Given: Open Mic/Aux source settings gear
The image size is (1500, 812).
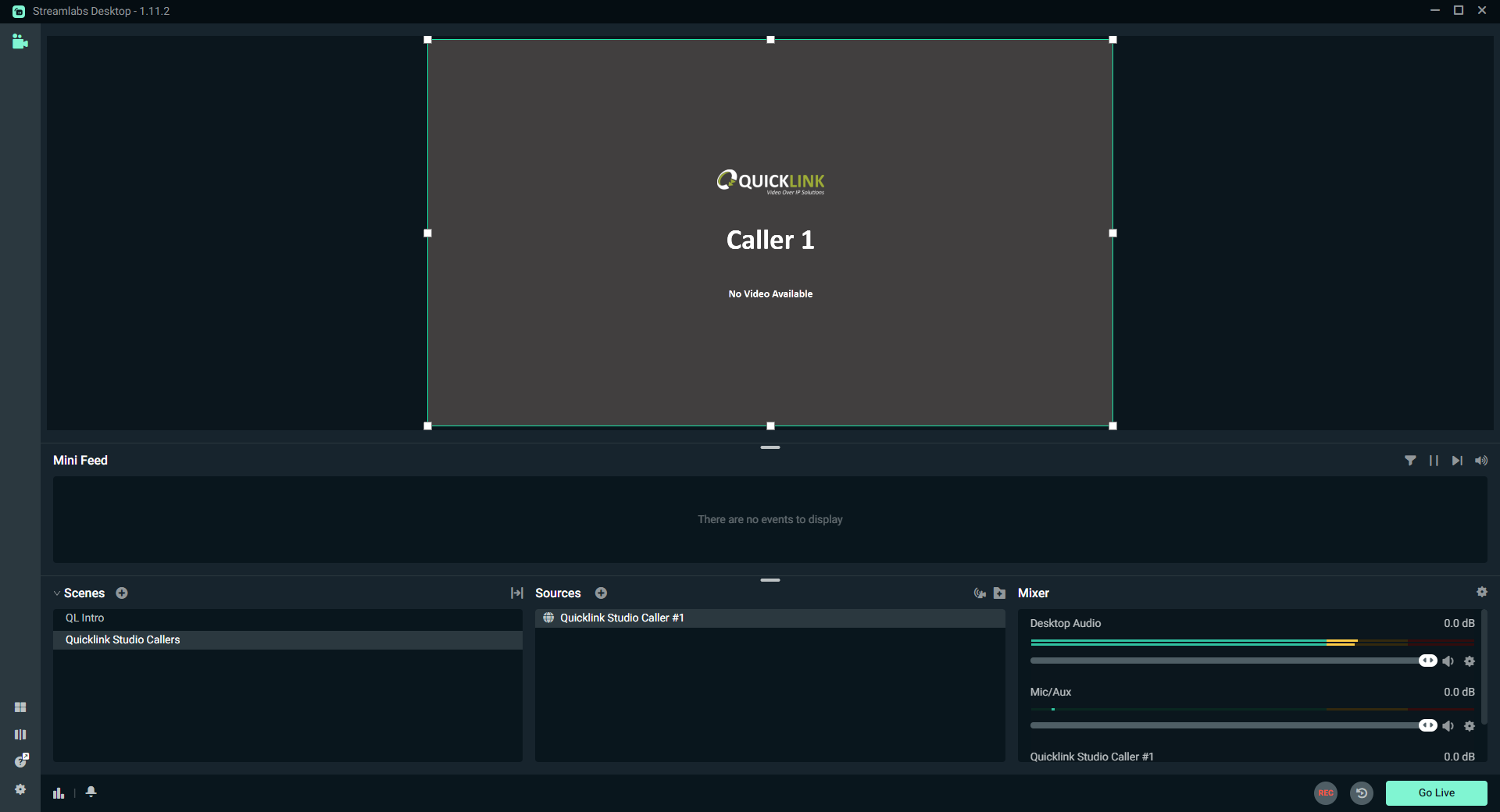Looking at the screenshot, I should click(x=1470, y=726).
